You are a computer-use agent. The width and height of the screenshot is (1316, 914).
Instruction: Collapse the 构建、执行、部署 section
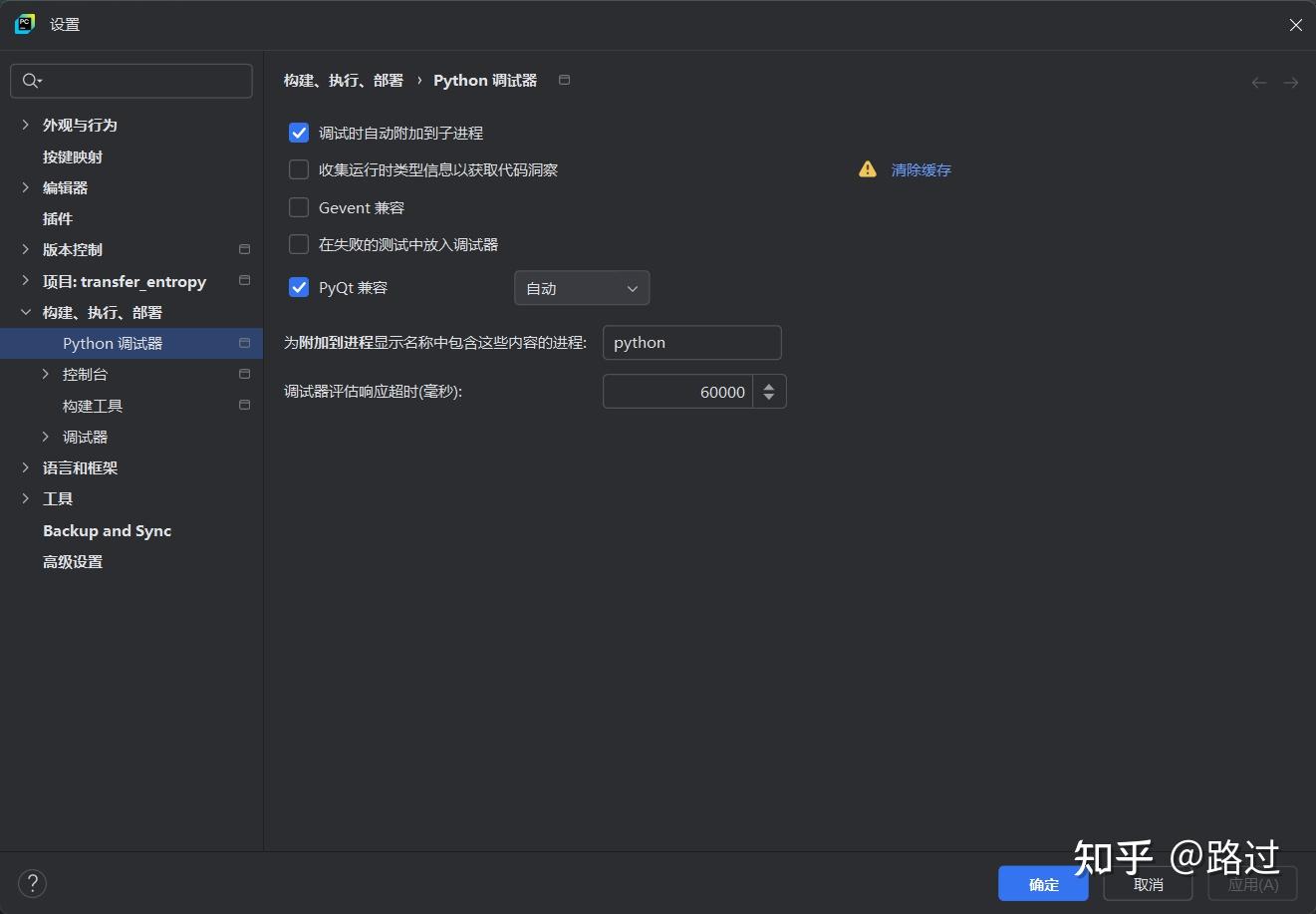pyautogui.click(x=26, y=312)
